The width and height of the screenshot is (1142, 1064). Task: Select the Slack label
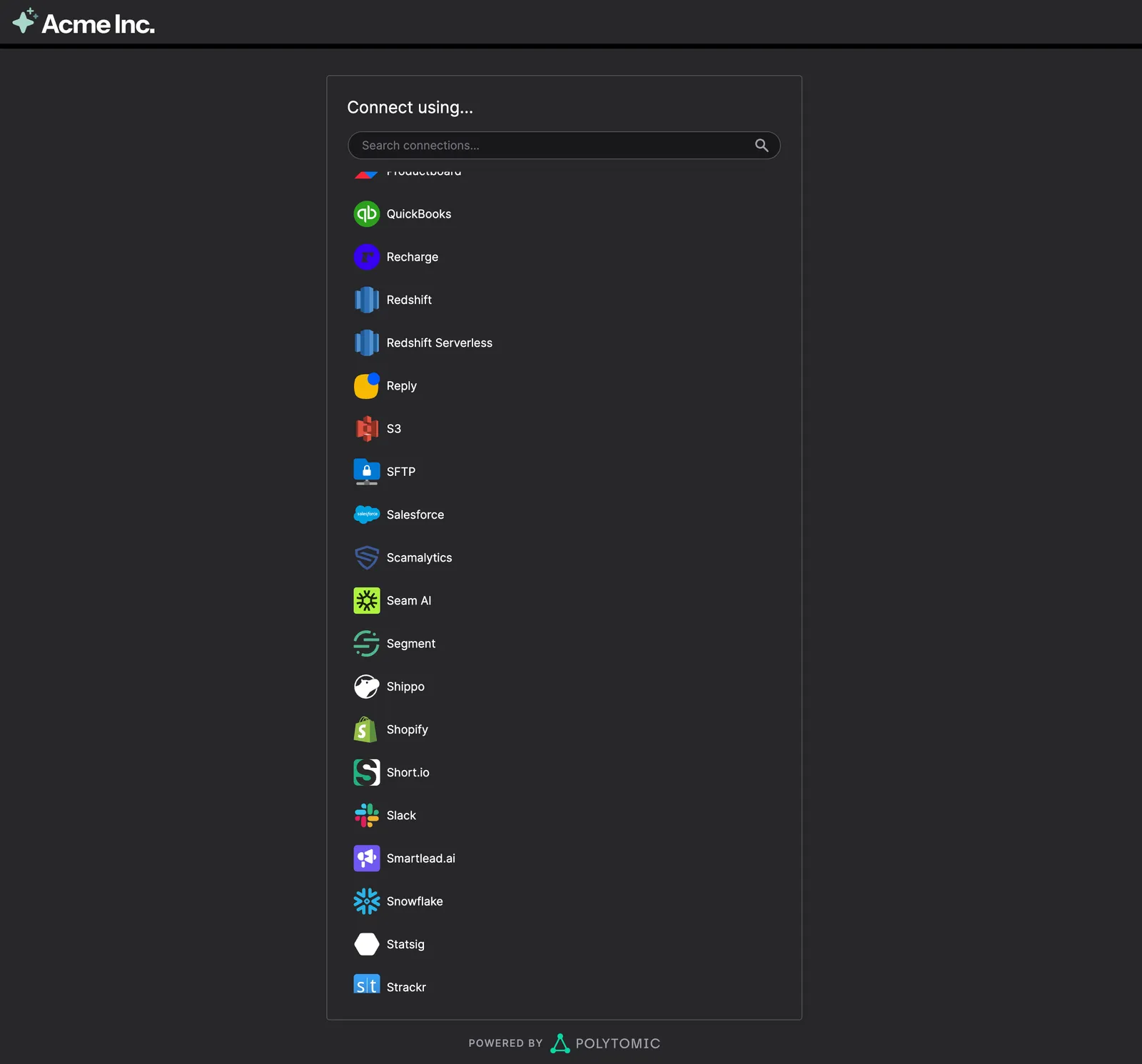tap(401, 816)
